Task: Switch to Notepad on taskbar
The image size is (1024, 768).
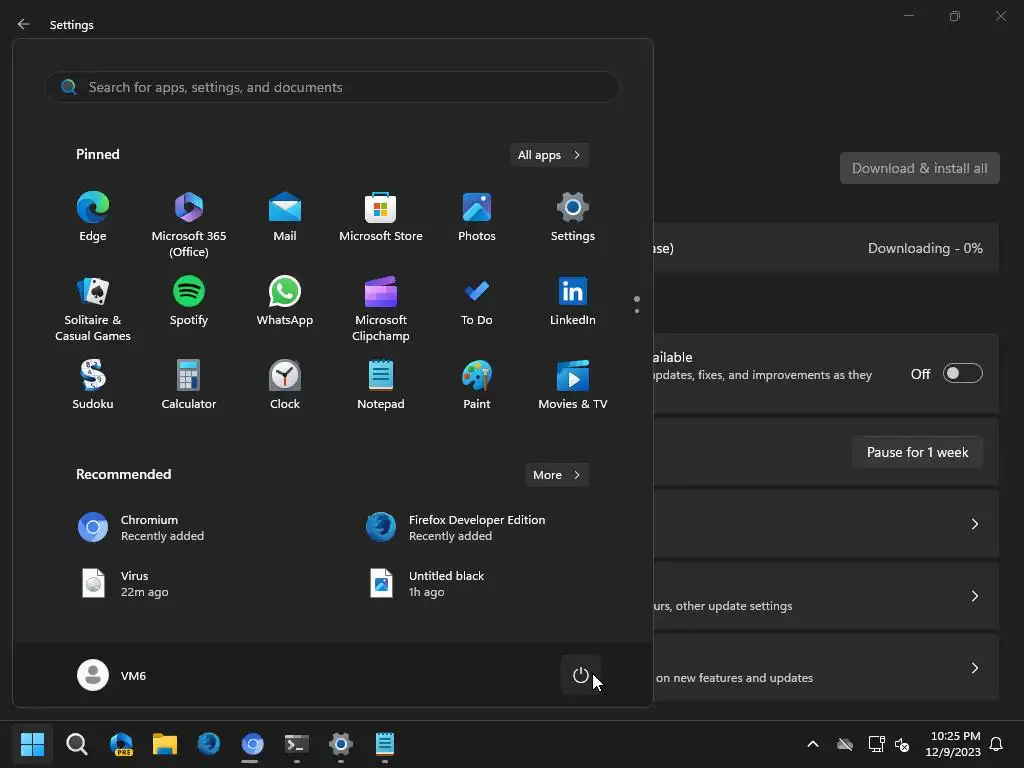Action: 385,744
